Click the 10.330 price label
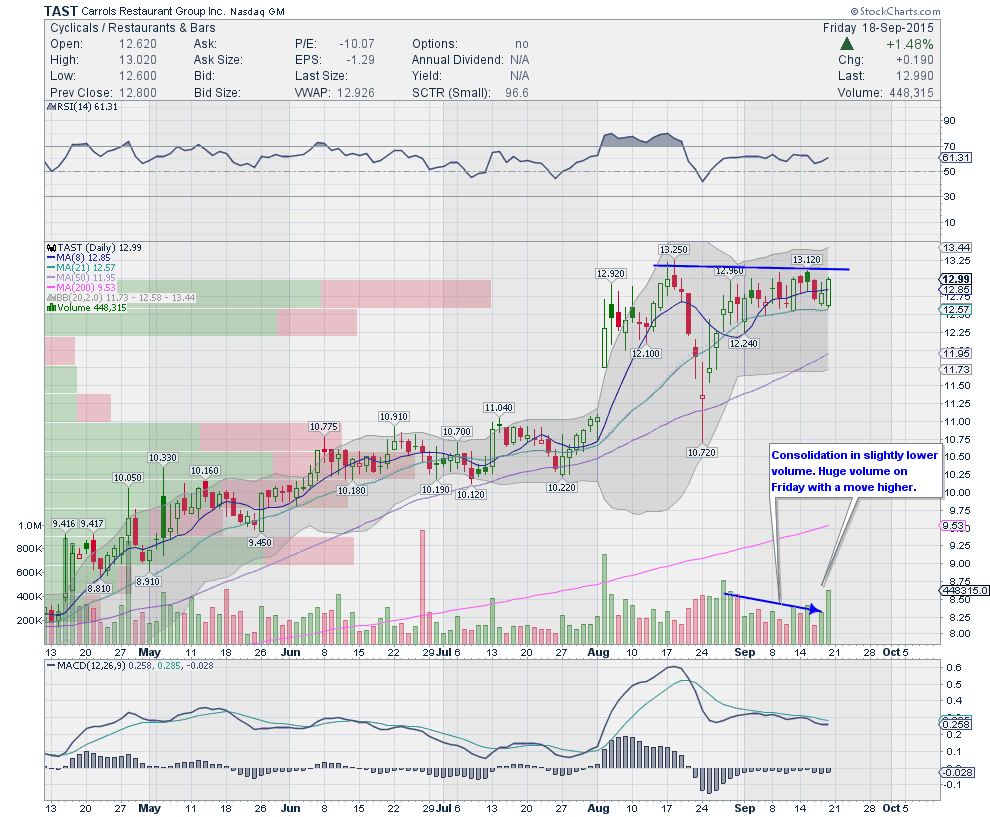Screen dimensions: 990x817 coord(163,458)
